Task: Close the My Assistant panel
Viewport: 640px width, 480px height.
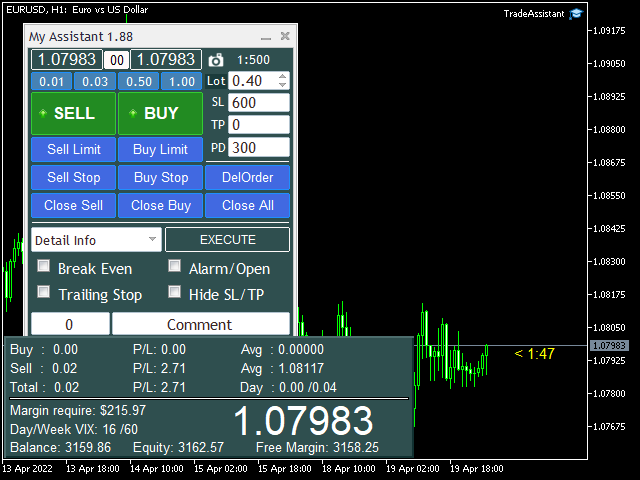Action: coord(285,36)
